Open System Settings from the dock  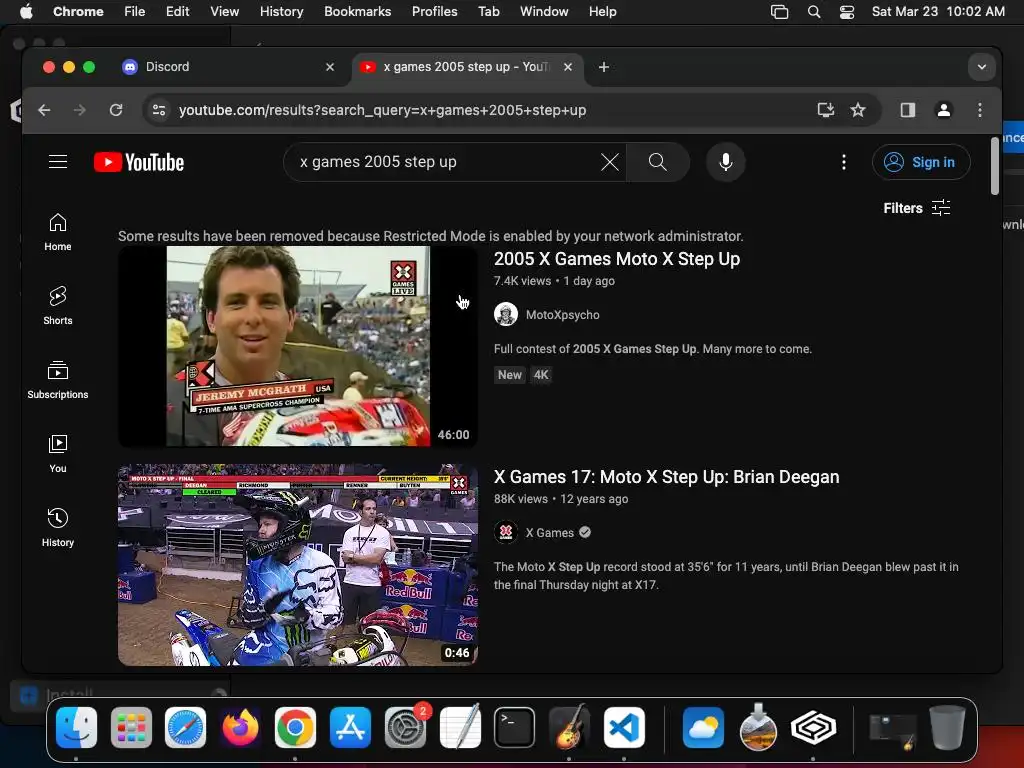point(406,727)
